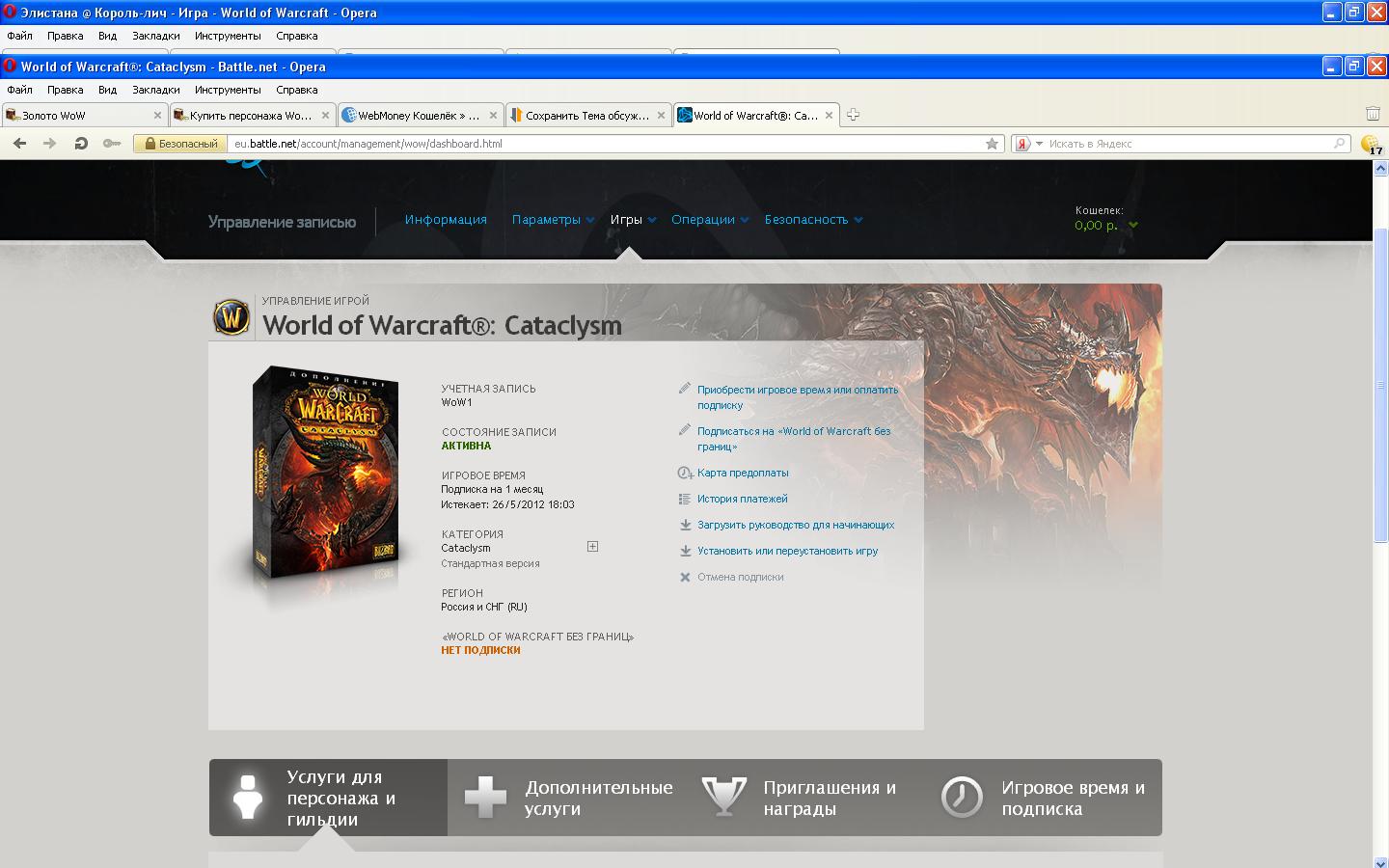Image resolution: width=1389 pixels, height=868 pixels.
Task: Click the АКТИВНА status text
Action: [x=466, y=446]
